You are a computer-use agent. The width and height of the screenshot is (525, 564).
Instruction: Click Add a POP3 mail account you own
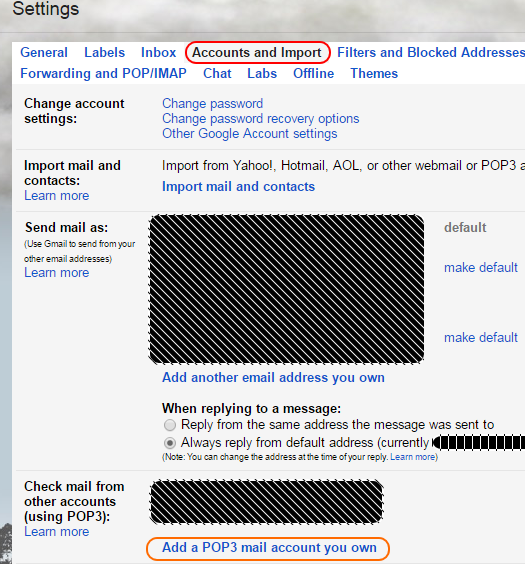point(269,548)
